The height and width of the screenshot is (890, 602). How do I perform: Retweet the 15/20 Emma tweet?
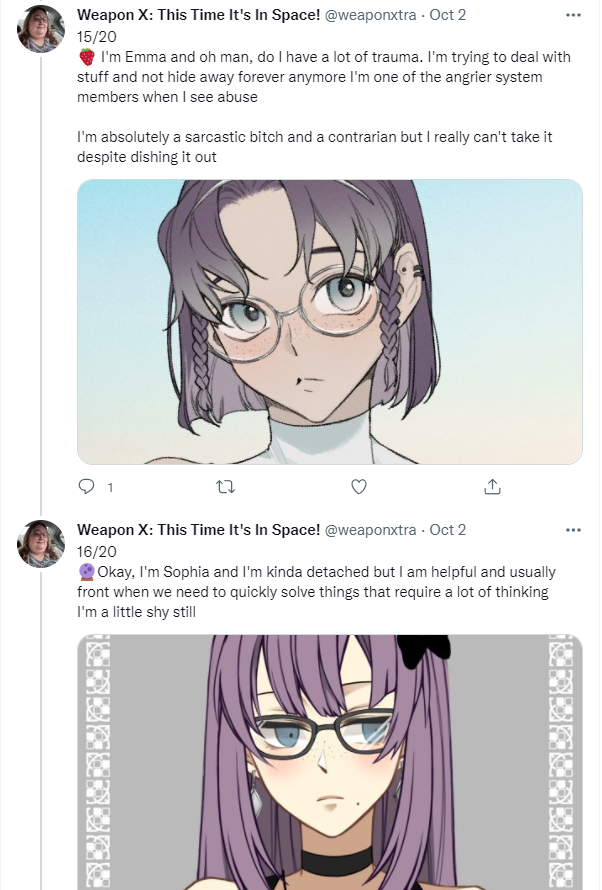click(x=226, y=486)
